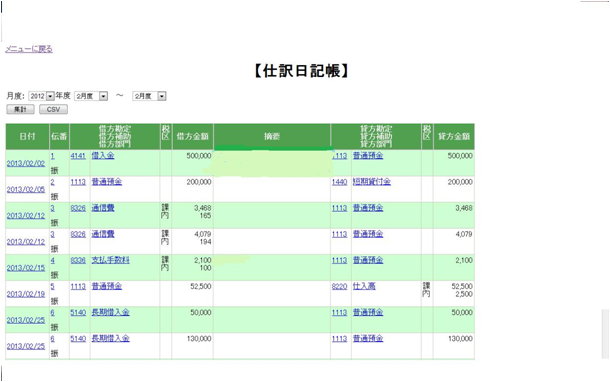Click the 借入金 debit account link
610x382 pixels.
pyautogui.click(x=103, y=156)
